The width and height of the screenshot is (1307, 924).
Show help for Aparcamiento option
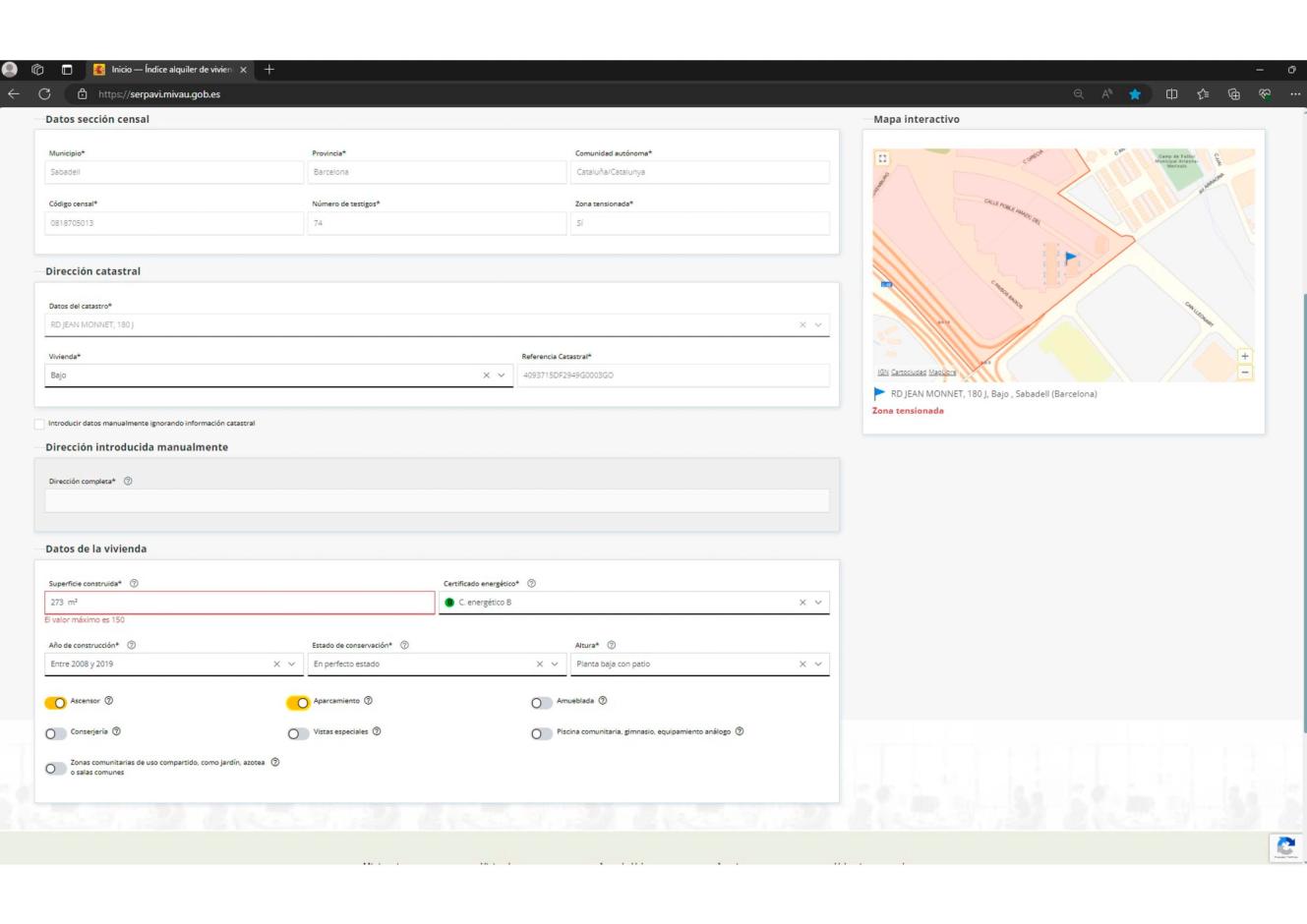tap(368, 701)
